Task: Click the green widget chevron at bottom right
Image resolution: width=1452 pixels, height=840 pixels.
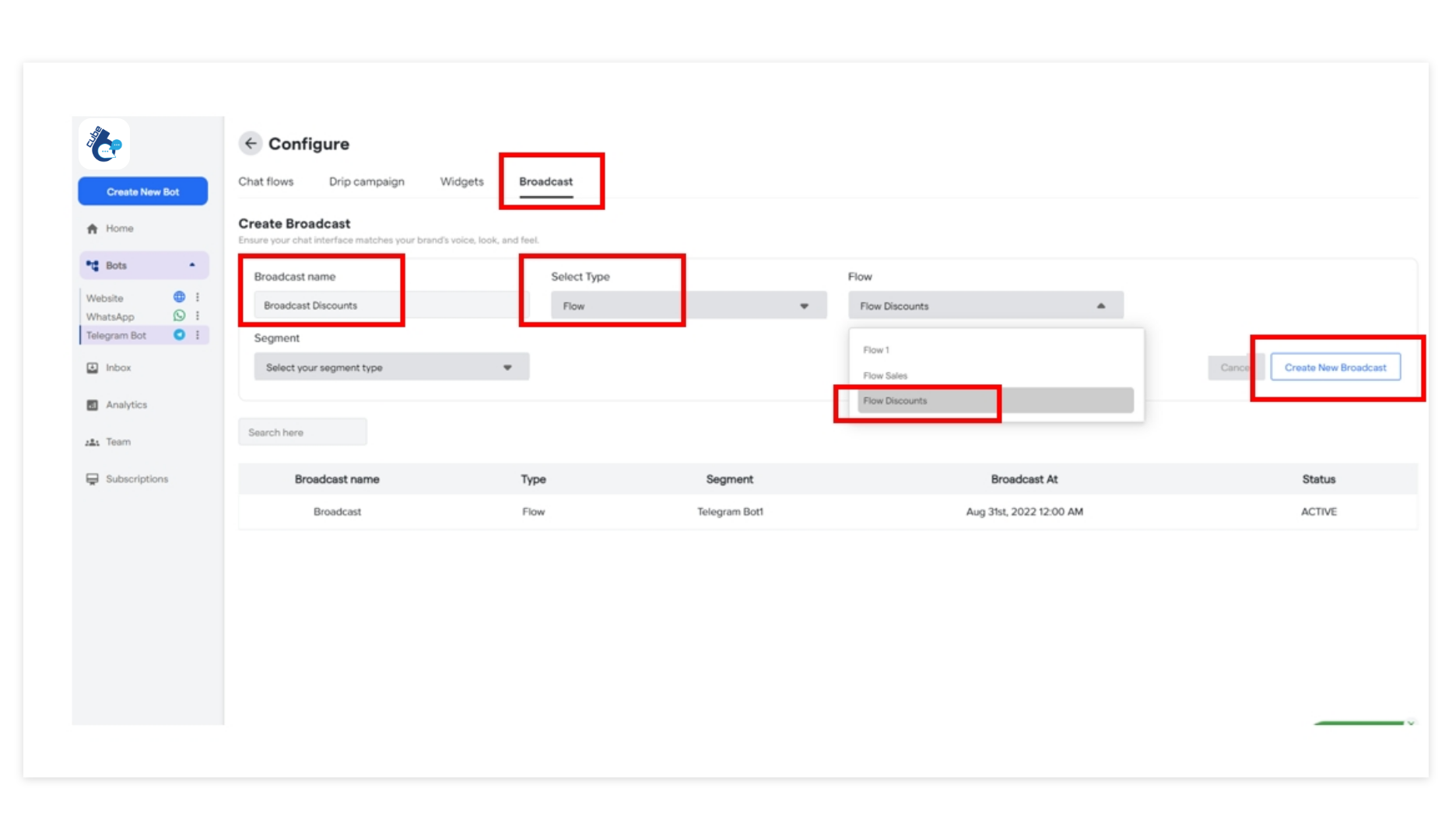Action: click(1411, 723)
